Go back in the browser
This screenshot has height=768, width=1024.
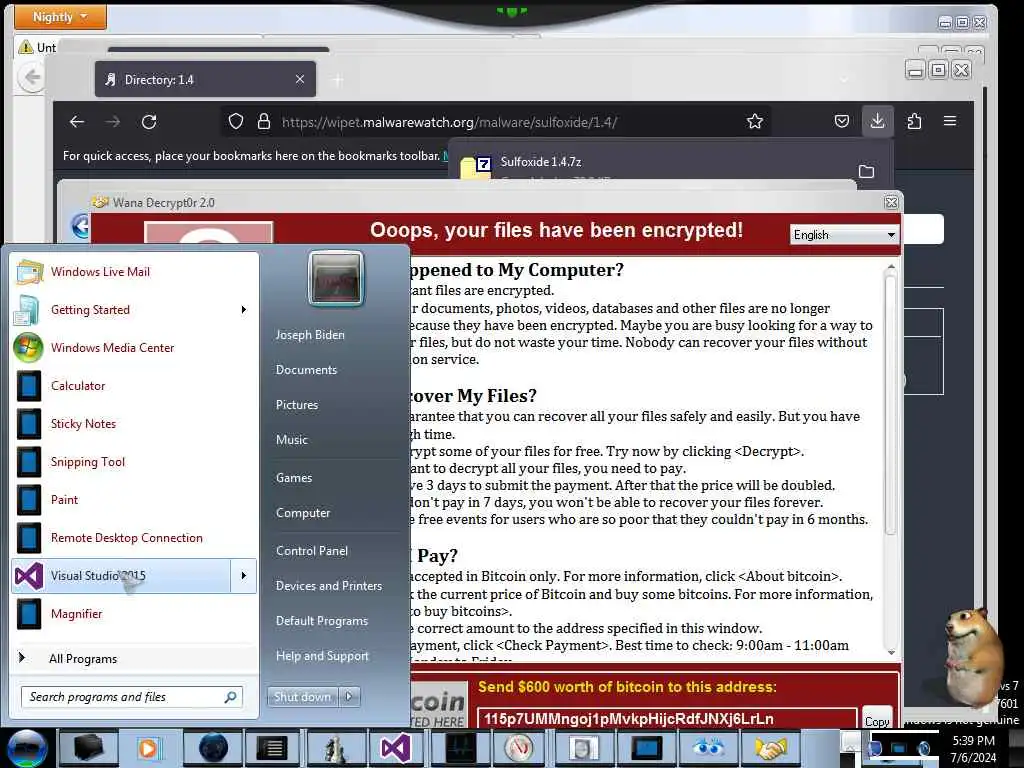(x=77, y=121)
